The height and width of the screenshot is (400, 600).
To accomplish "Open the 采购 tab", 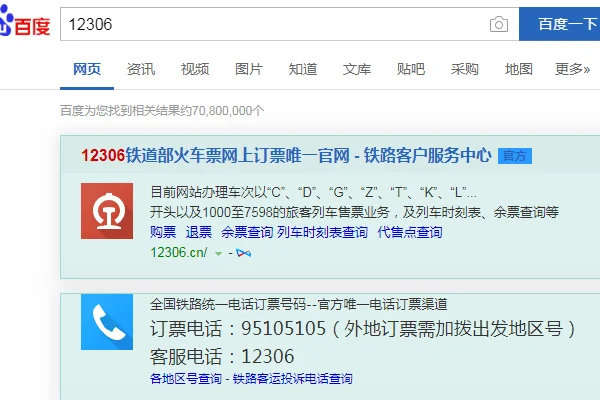I will (x=465, y=69).
